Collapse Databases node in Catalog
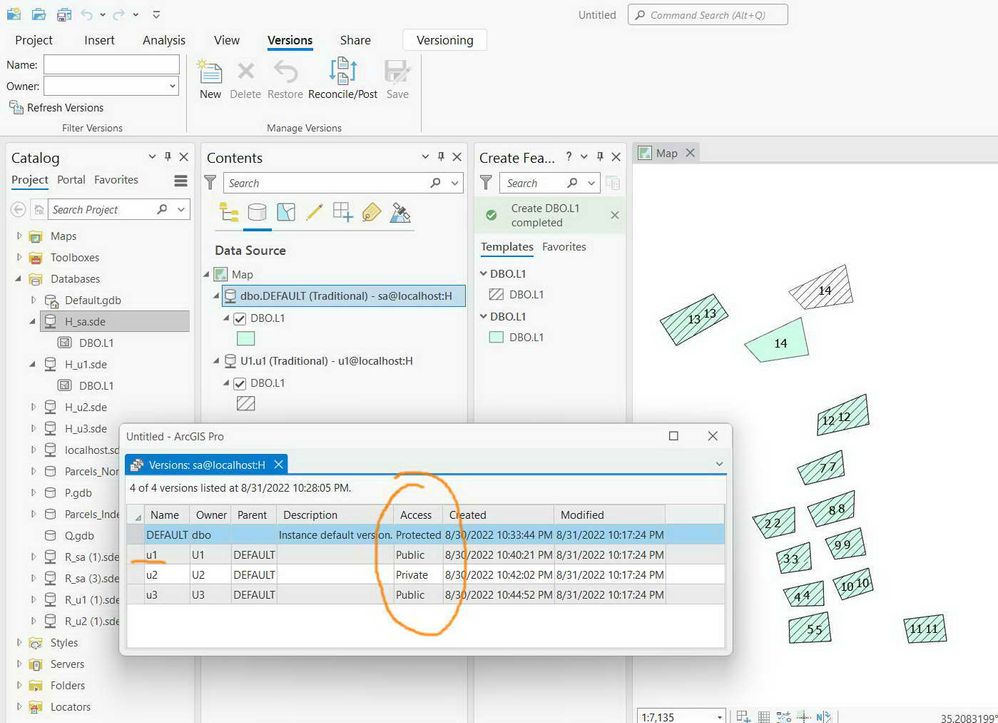Screen dimensions: 998x723 point(18,279)
